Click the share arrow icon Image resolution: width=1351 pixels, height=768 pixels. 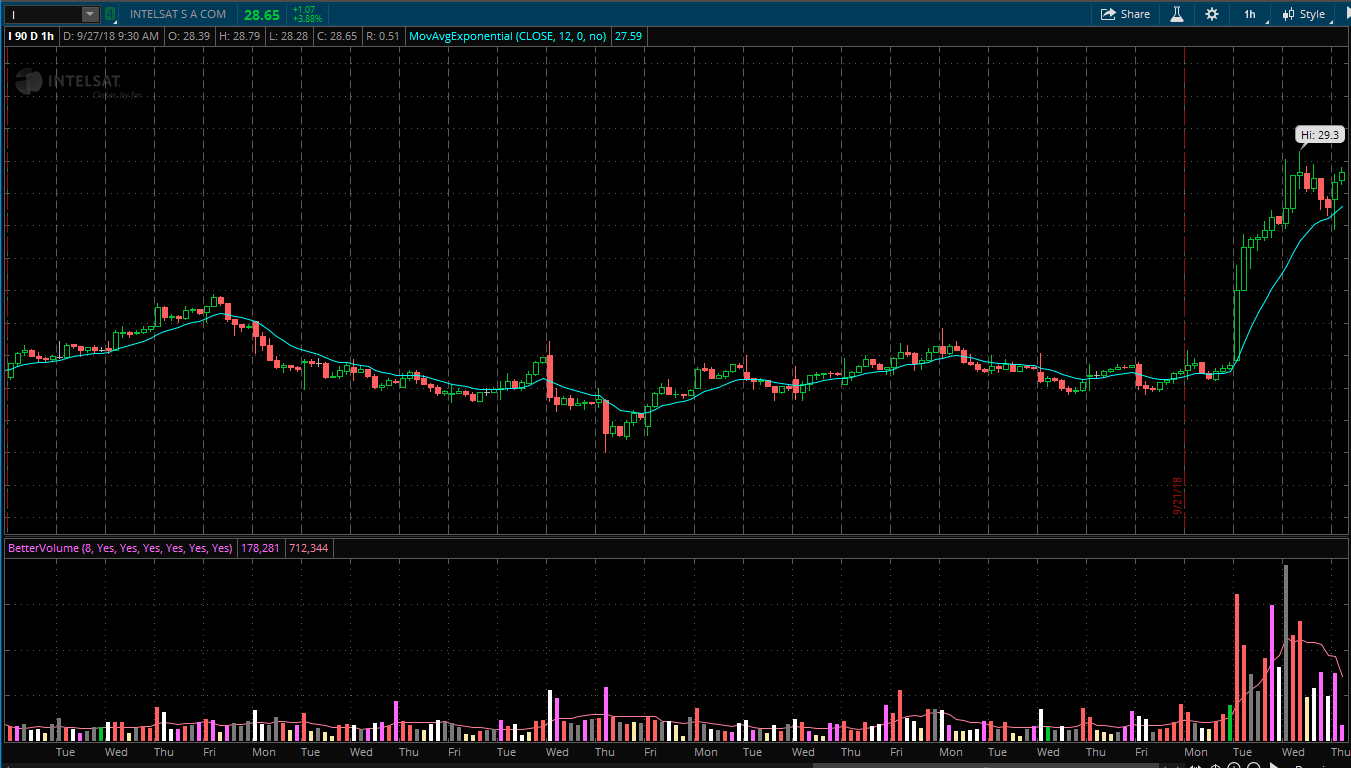click(1108, 14)
